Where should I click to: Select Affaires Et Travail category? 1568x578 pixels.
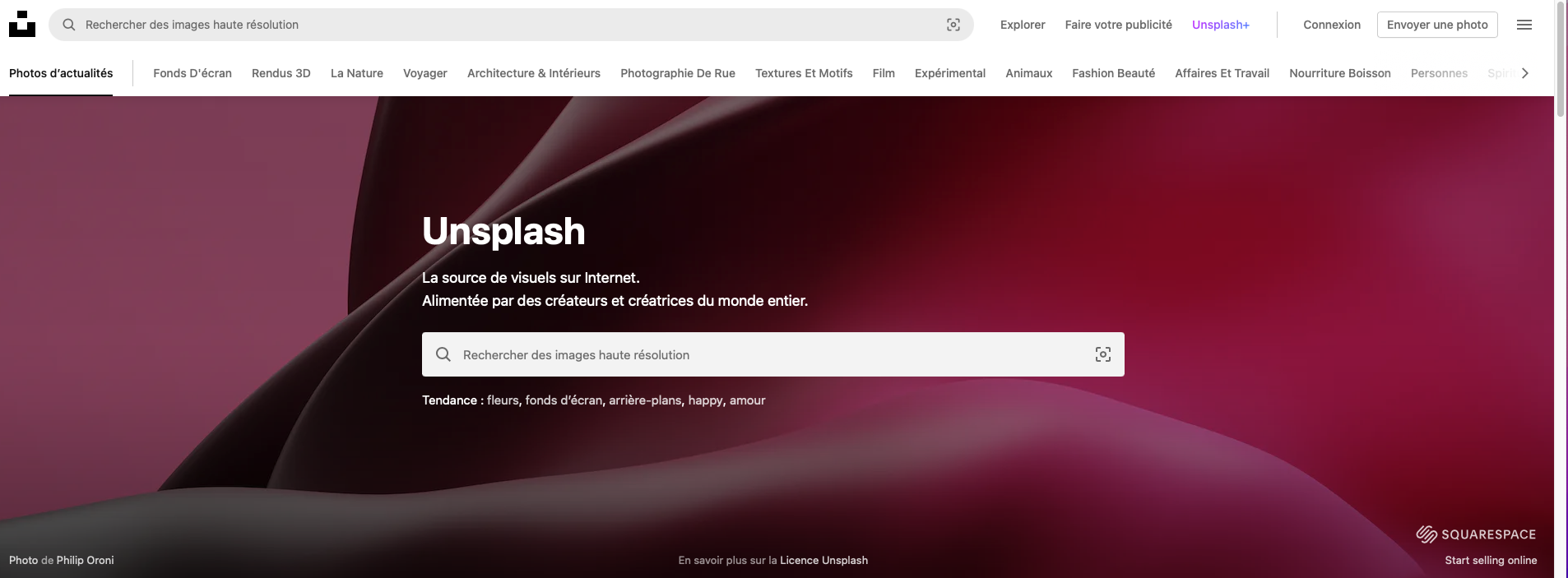pyautogui.click(x=1222, y=73)
